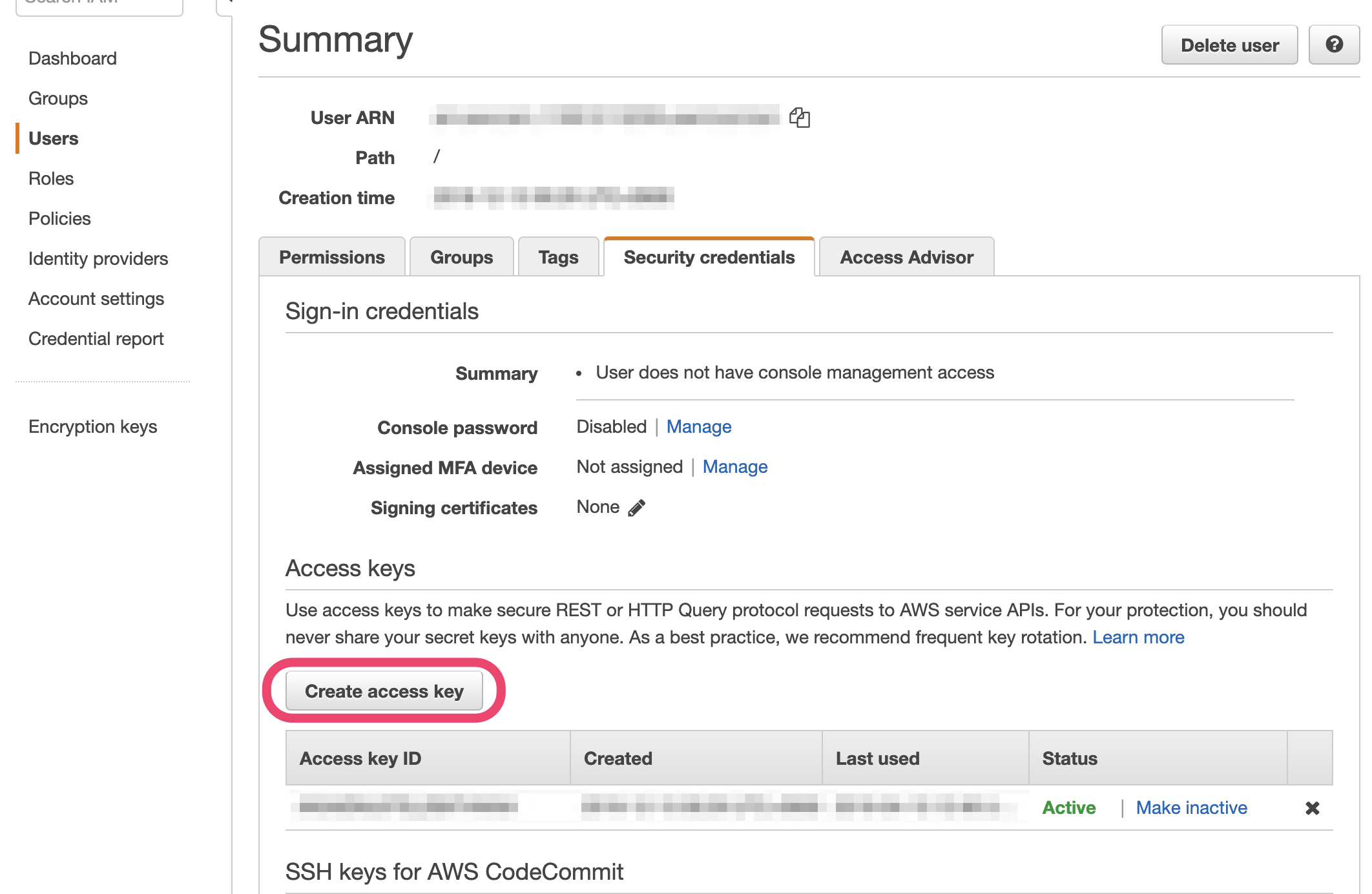Click the Create access key button
Image resolution: width=1372 pixels, height=894 pixels.
(x=384, y=691)
